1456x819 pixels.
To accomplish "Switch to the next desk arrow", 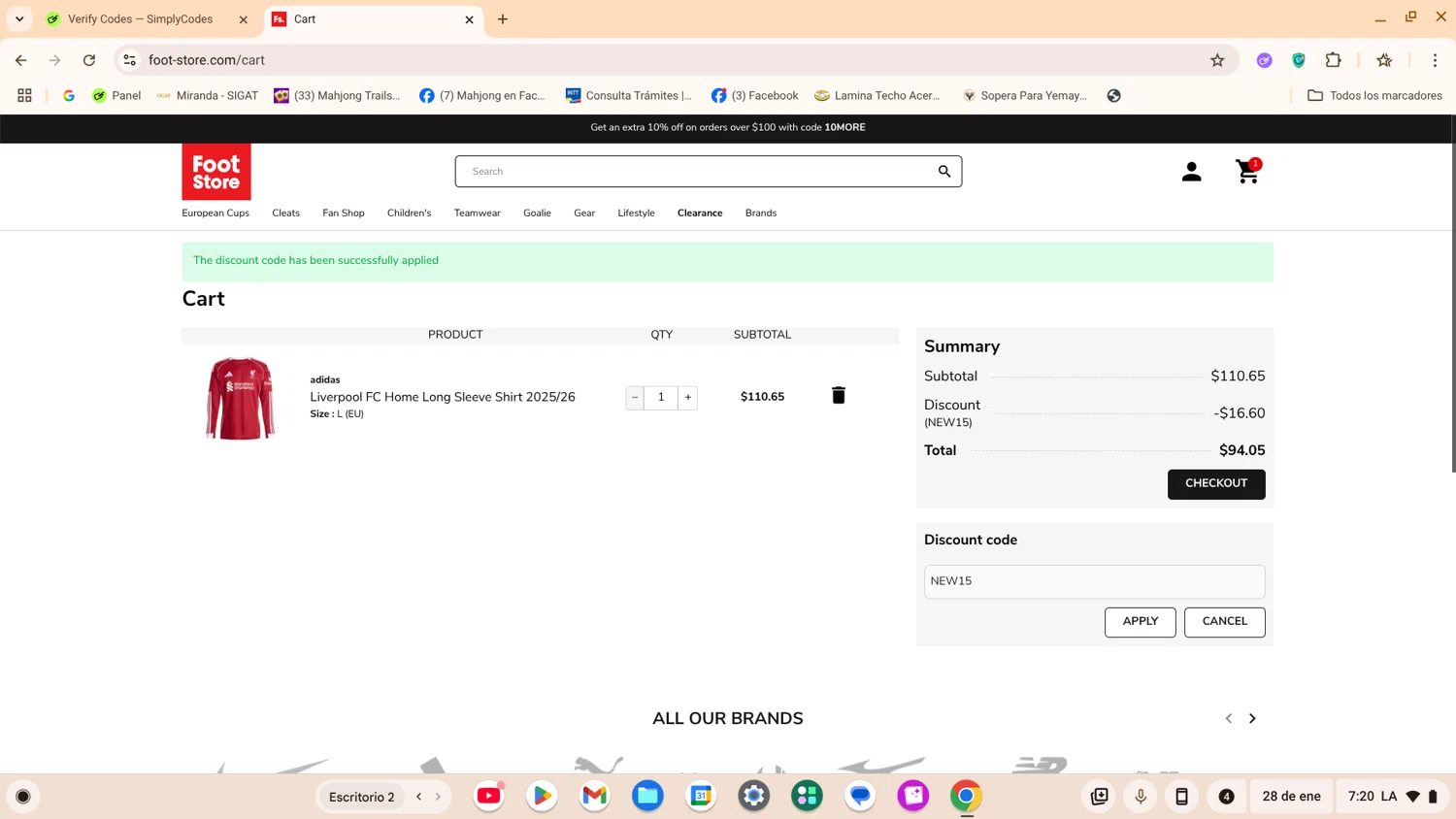I will pos(438,797).
